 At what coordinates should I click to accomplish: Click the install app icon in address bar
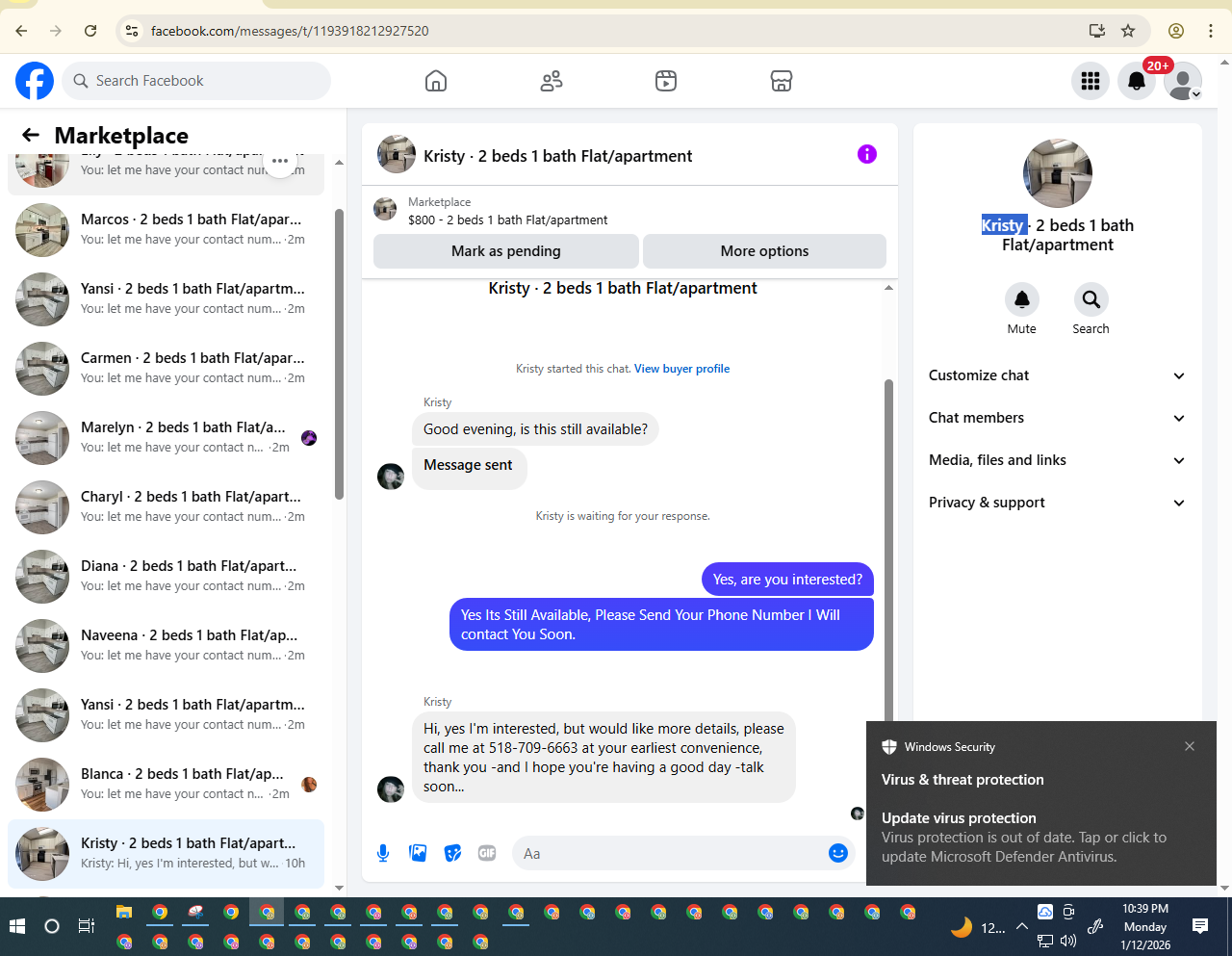click(1096, 31)
